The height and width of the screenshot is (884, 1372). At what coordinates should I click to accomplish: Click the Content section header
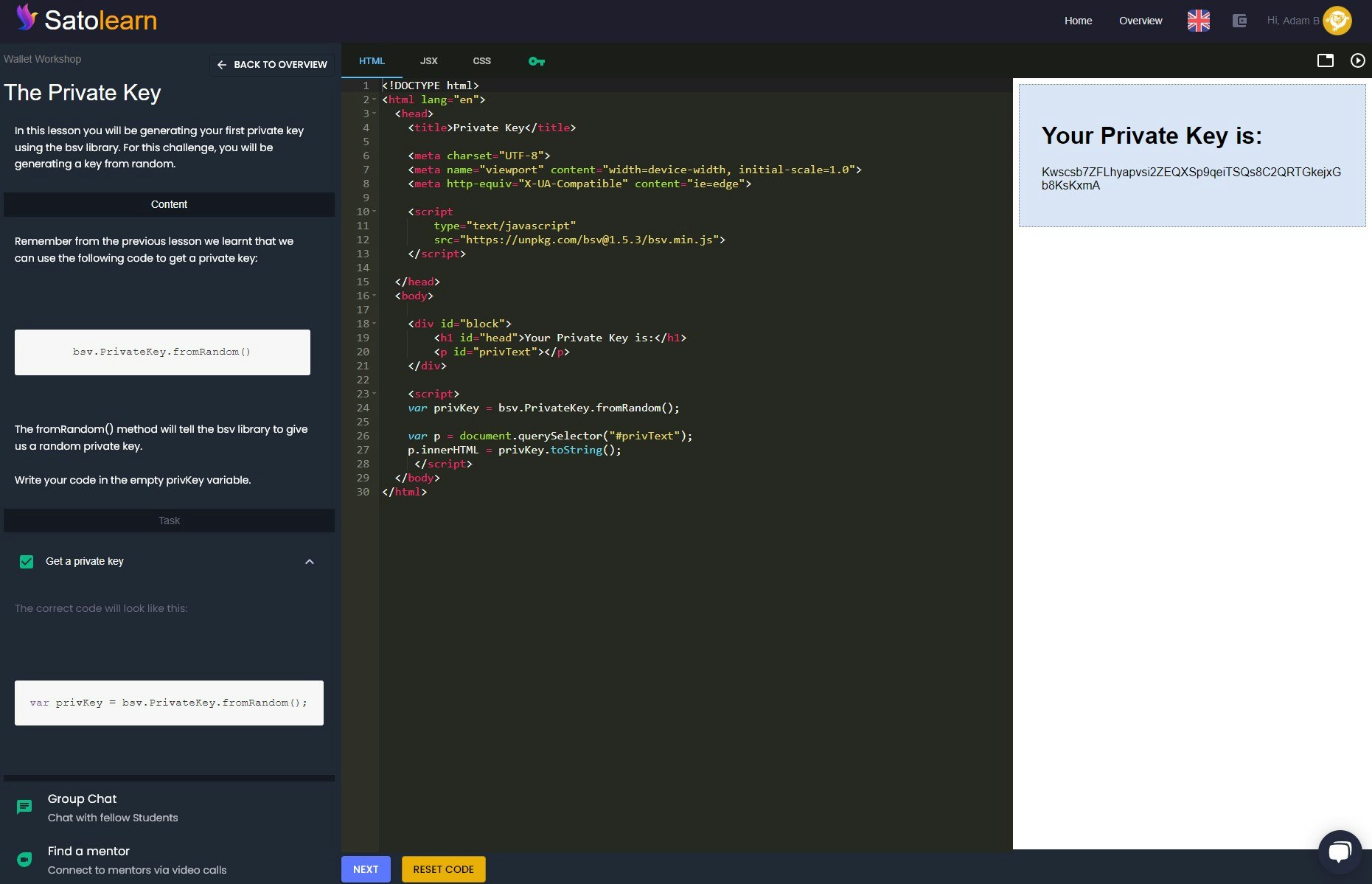[x=169, y=204]
